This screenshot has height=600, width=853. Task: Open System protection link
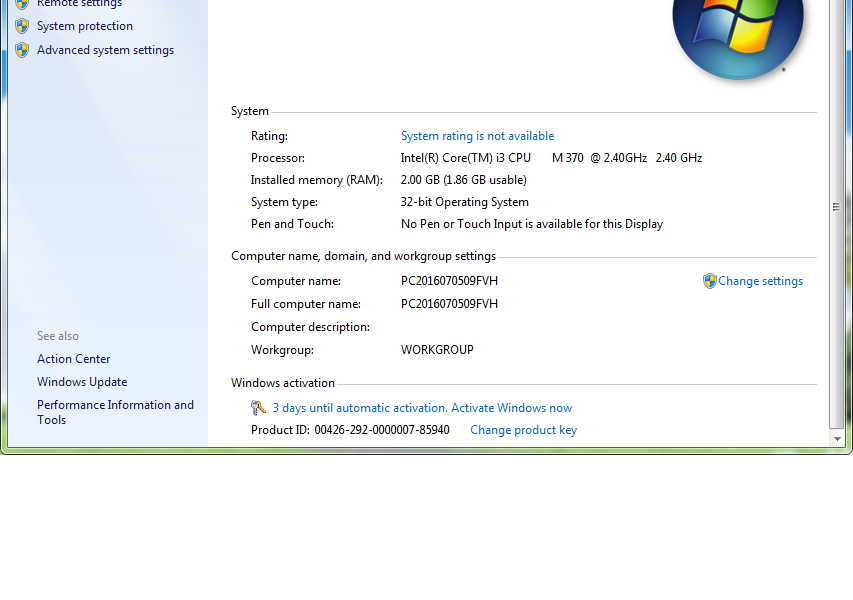click(85, 26)
